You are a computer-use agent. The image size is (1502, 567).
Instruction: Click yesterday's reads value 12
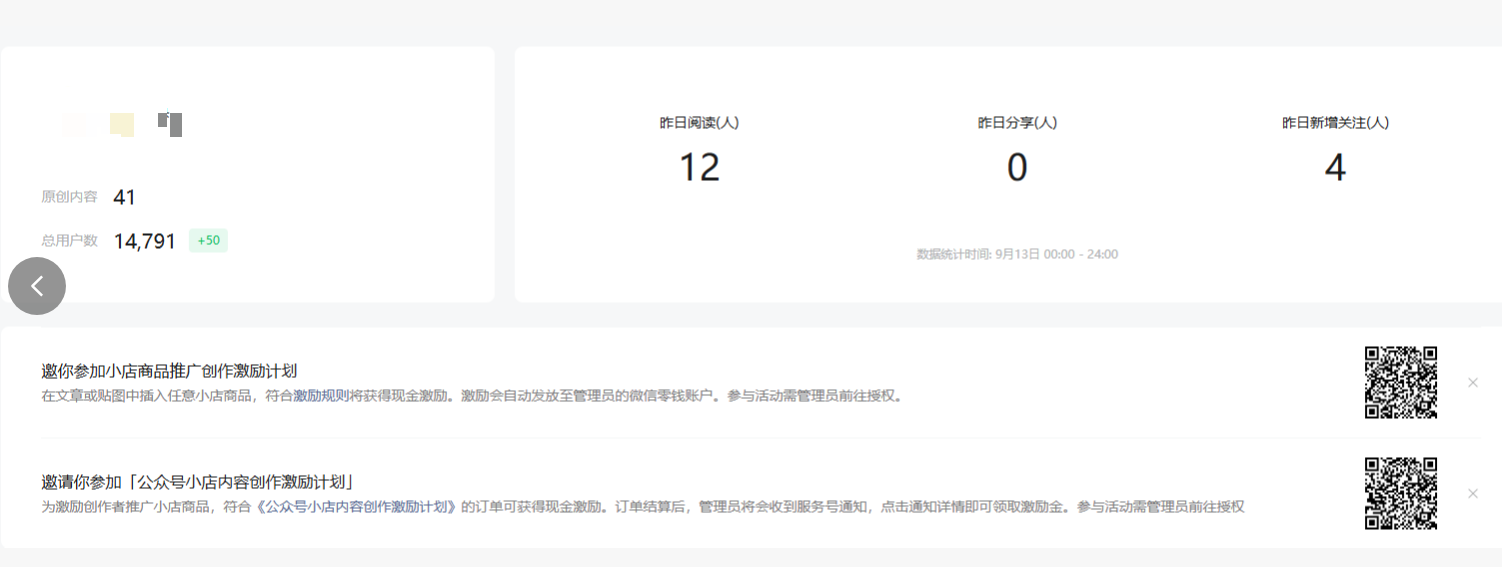point(699,167)
